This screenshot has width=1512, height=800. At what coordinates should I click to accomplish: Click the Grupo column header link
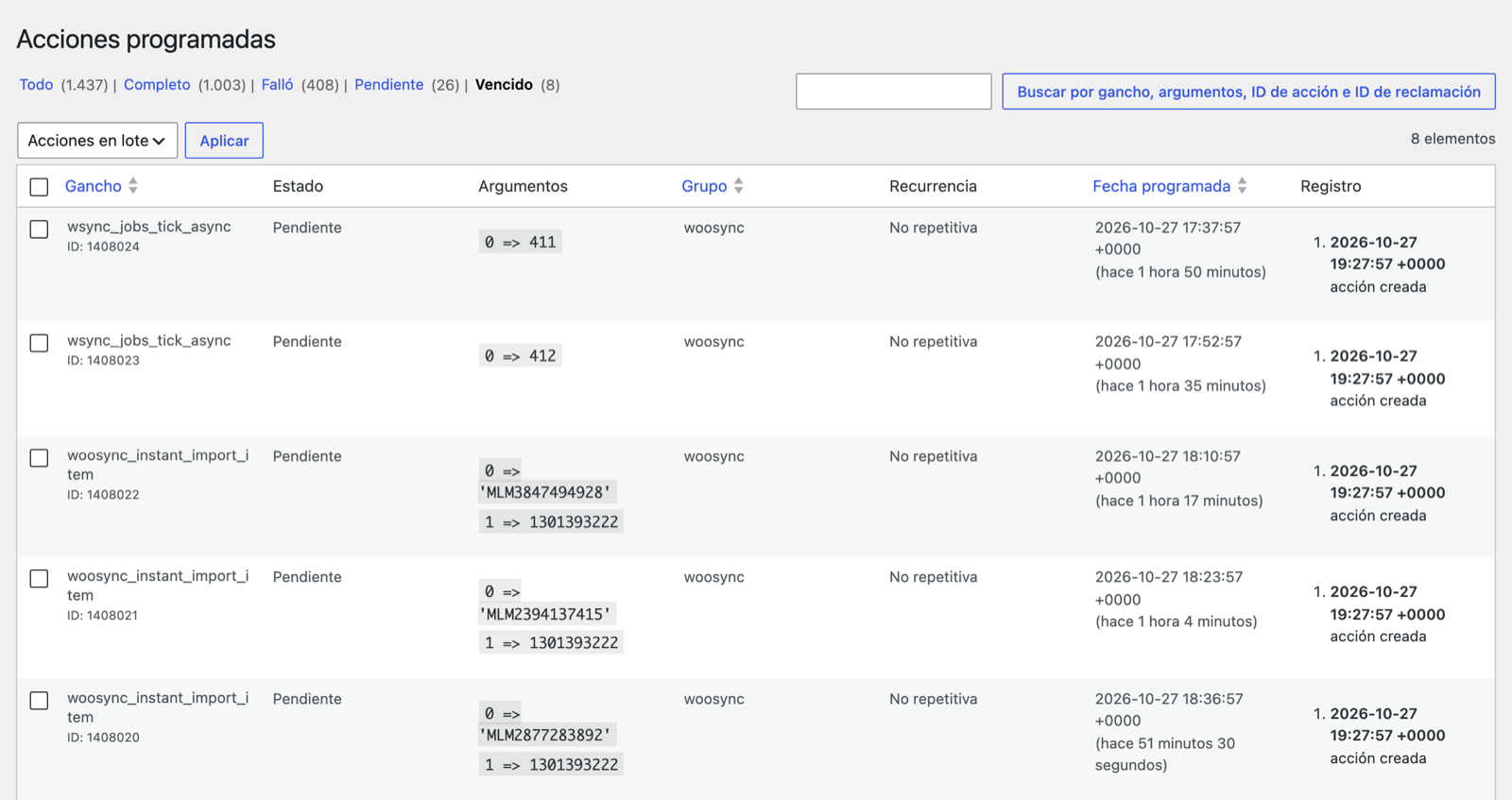(x=704, y=186)
